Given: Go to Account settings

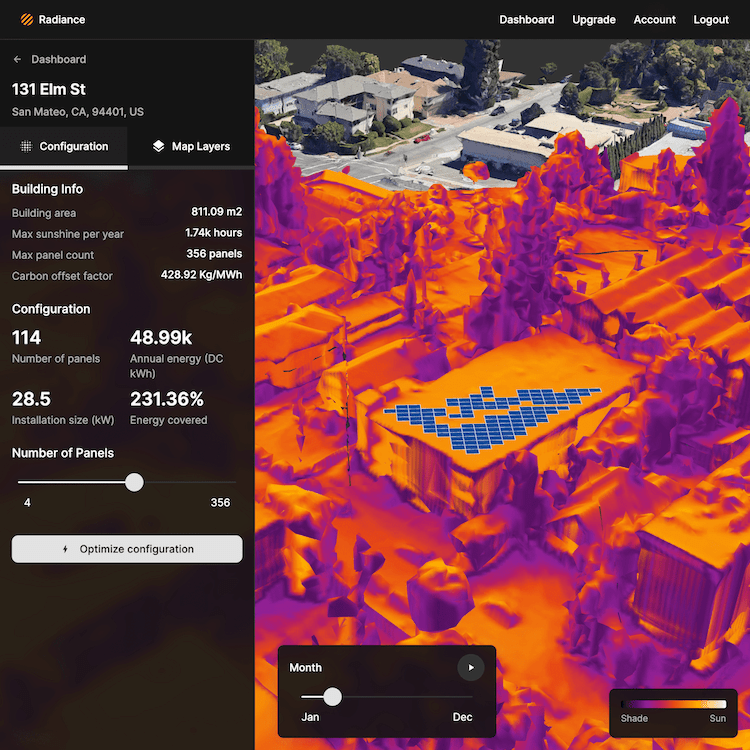Looking at the screenshot, I should tap(654, 20).
